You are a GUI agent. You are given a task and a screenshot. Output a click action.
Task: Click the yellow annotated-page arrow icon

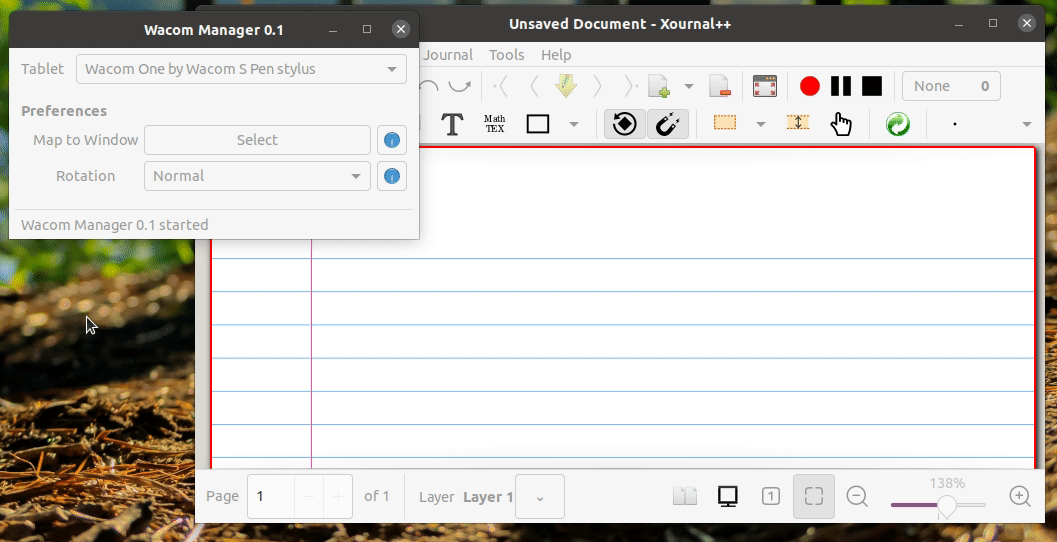(566, 86)
